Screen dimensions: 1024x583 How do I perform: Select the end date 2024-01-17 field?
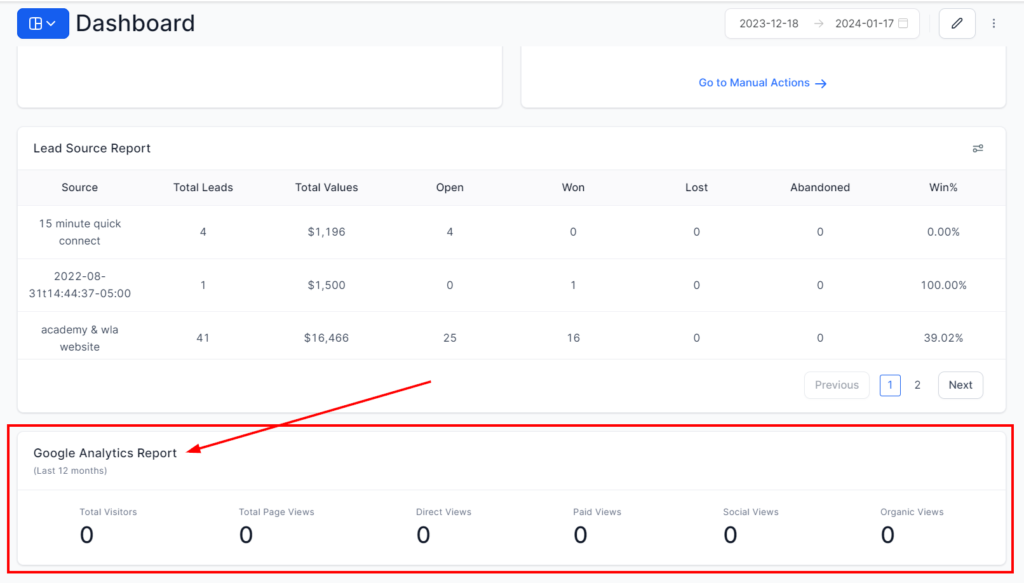[x=864, y=23]
